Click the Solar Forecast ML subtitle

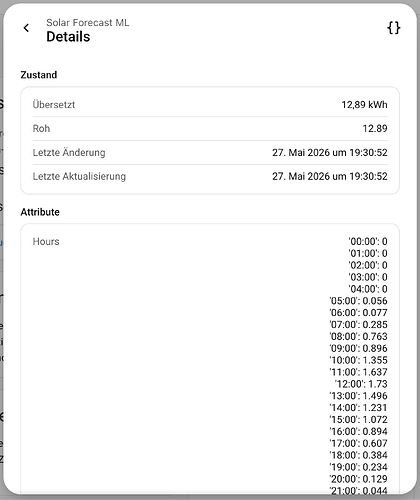tap(88, 23)
